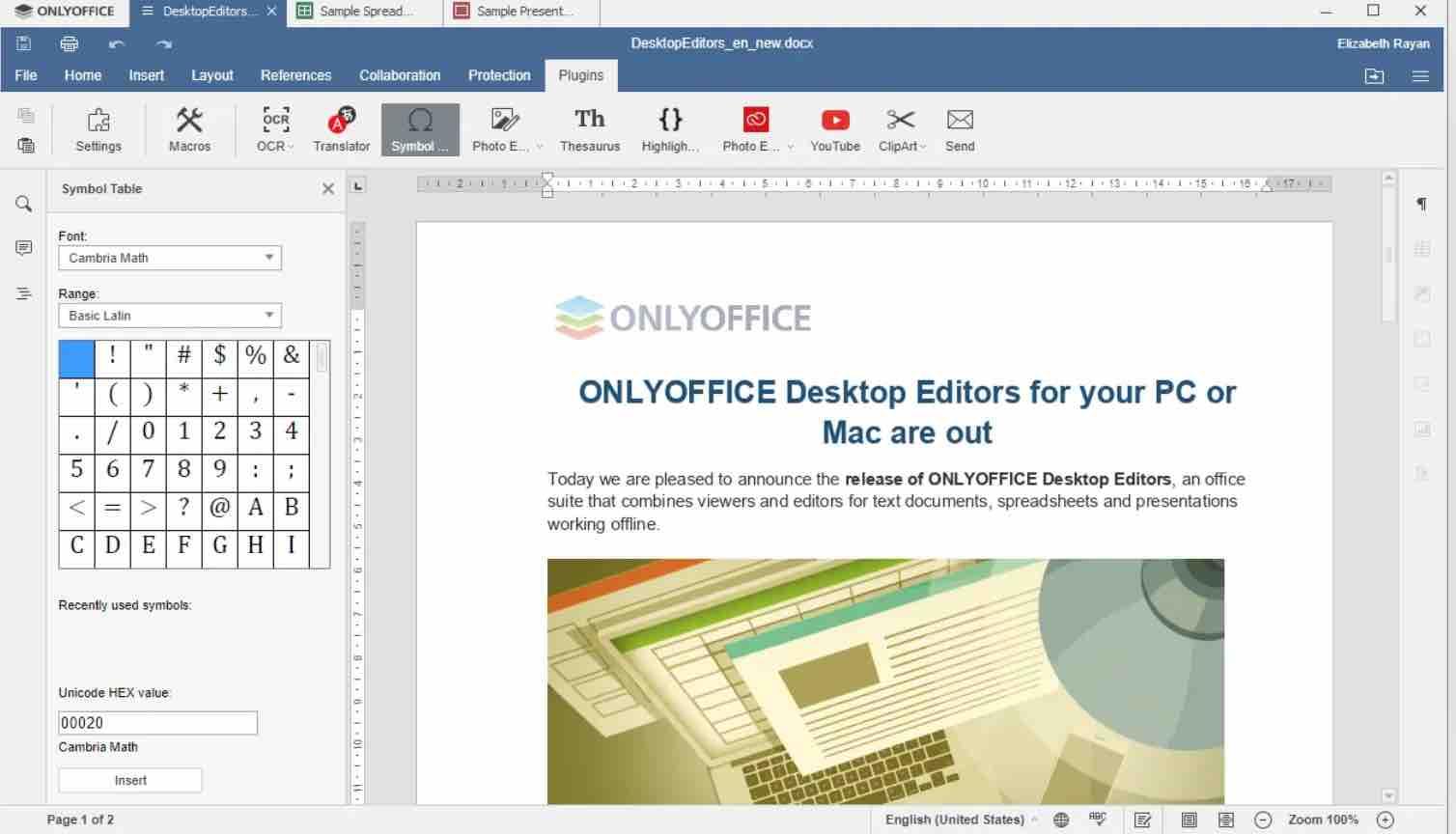Zoom out with the minus button
This screenshot has height=834, width=1456.
tap(1263, 820)
